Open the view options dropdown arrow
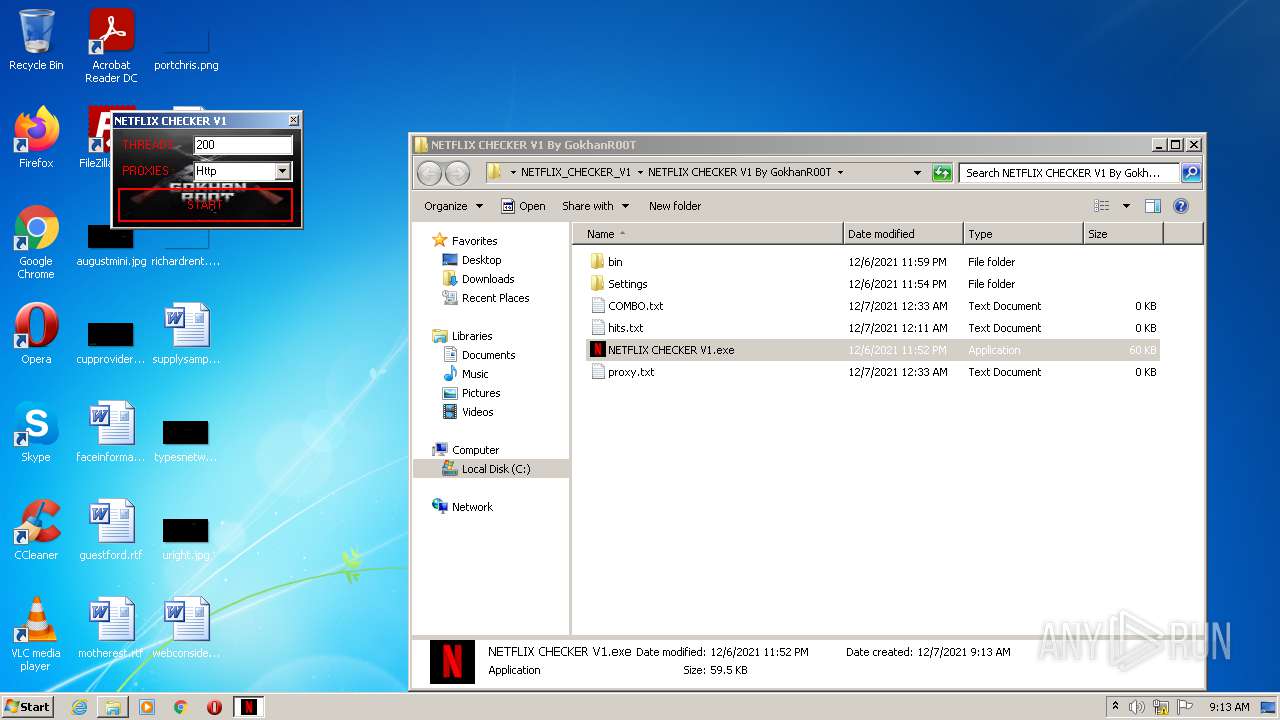Viewport: 1280px width, 720px height. click(x=1126, y=206)
